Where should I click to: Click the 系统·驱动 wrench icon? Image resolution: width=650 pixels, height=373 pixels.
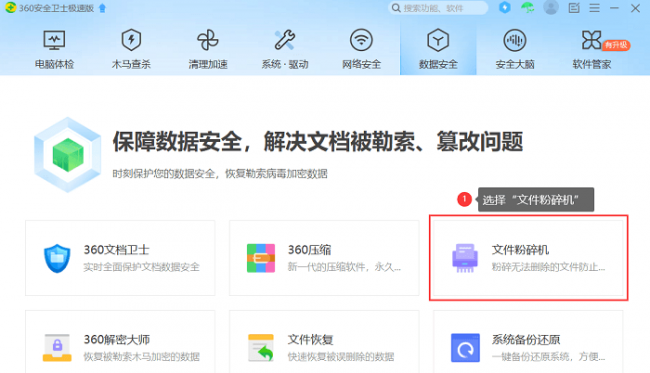285,40
